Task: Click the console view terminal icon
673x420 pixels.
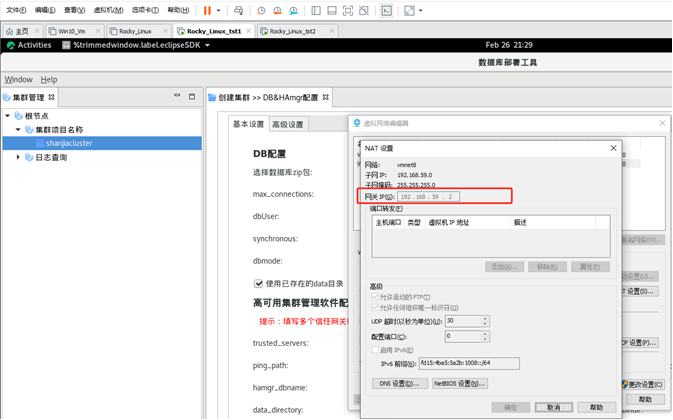Action: point(386,10)
